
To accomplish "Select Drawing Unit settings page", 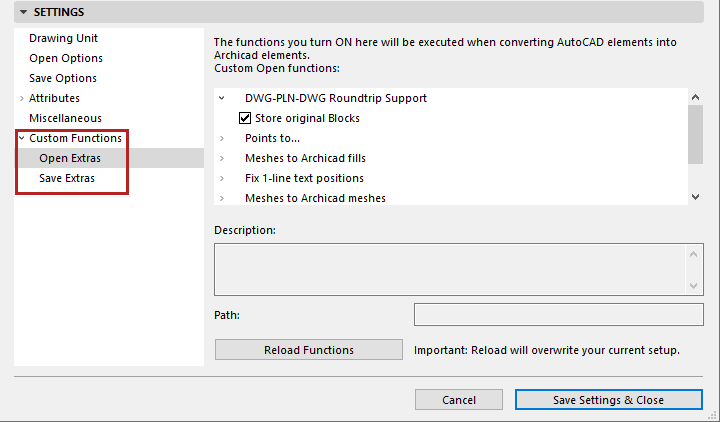I will tap(63, 38).
